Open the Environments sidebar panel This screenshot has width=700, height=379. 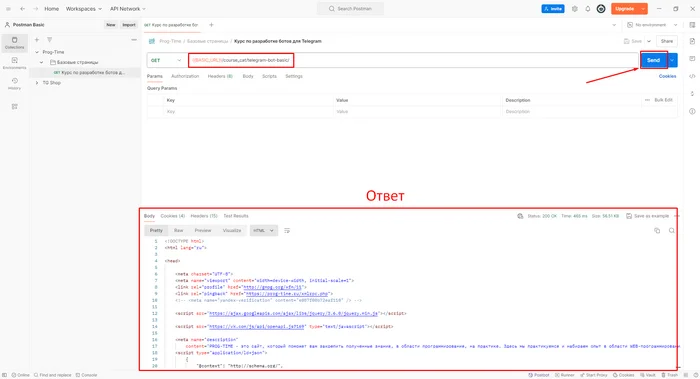[x=14, y=63]
